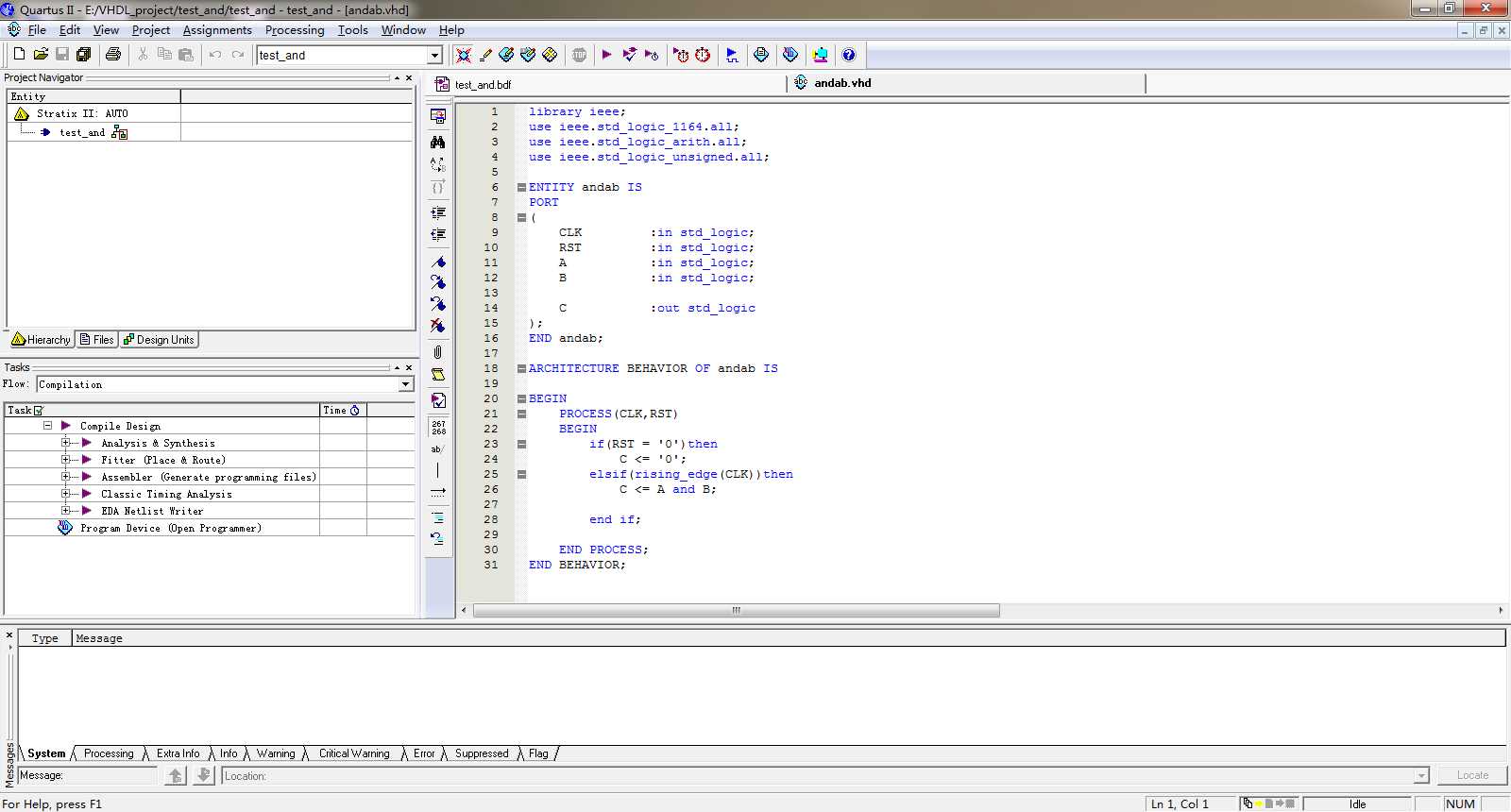Click the Location input field
This screenshot has width=1511, height=812.
(x=824, y=776)
